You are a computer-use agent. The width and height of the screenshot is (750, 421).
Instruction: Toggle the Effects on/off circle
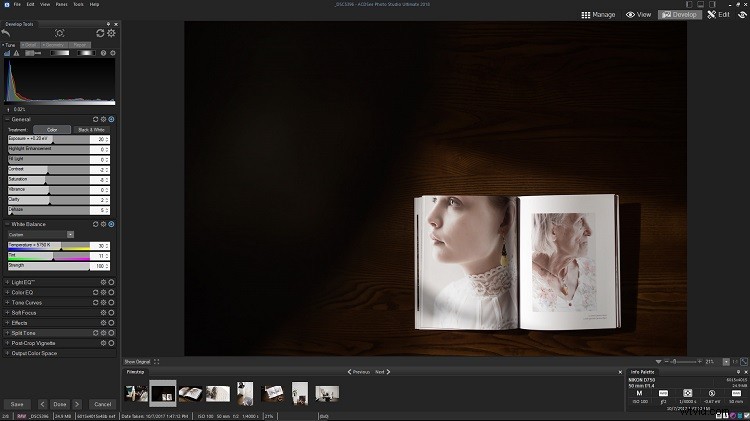[x=111, y=323]
